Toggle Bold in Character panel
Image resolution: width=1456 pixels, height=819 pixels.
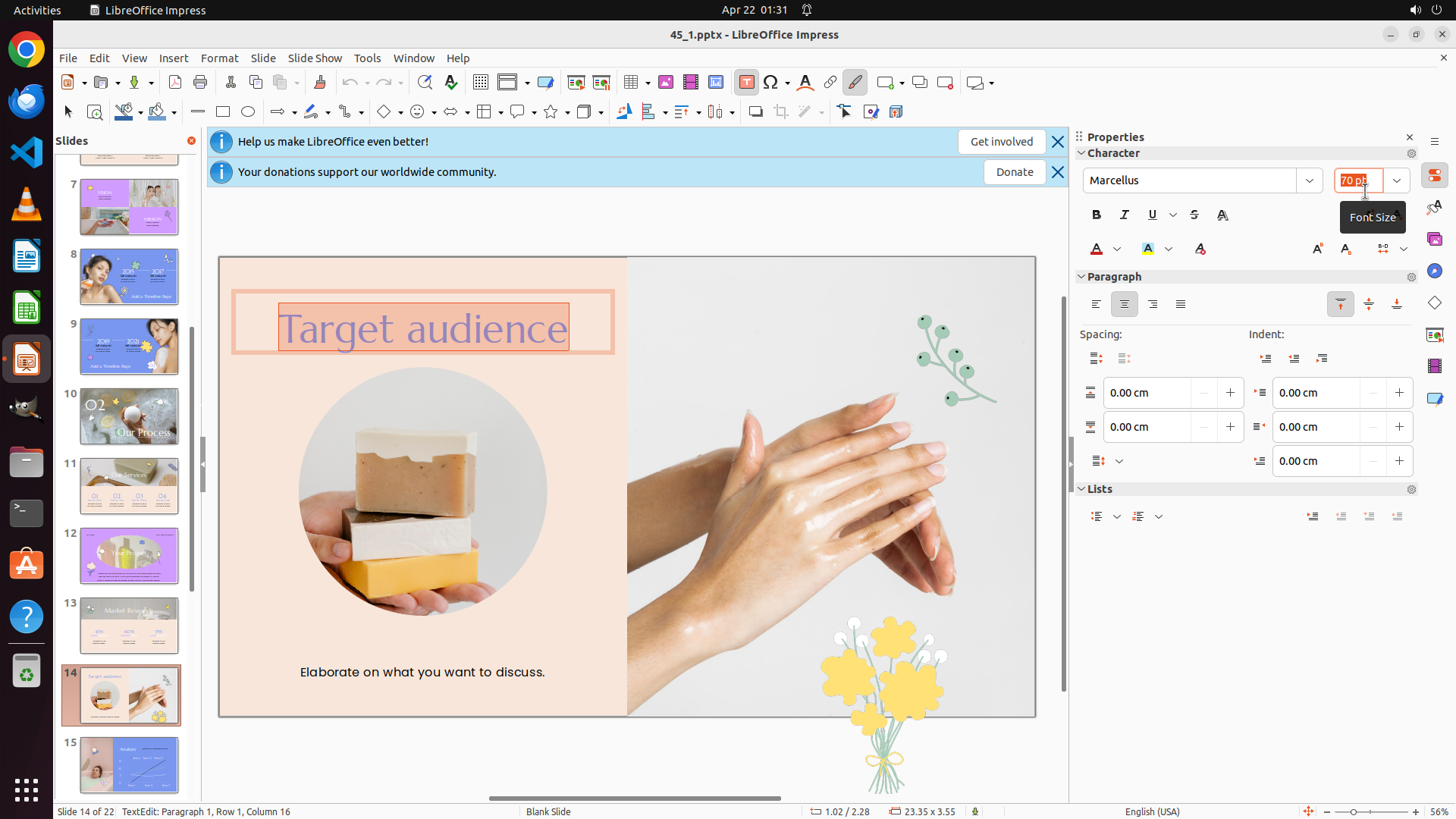(x=1097, y=215)
